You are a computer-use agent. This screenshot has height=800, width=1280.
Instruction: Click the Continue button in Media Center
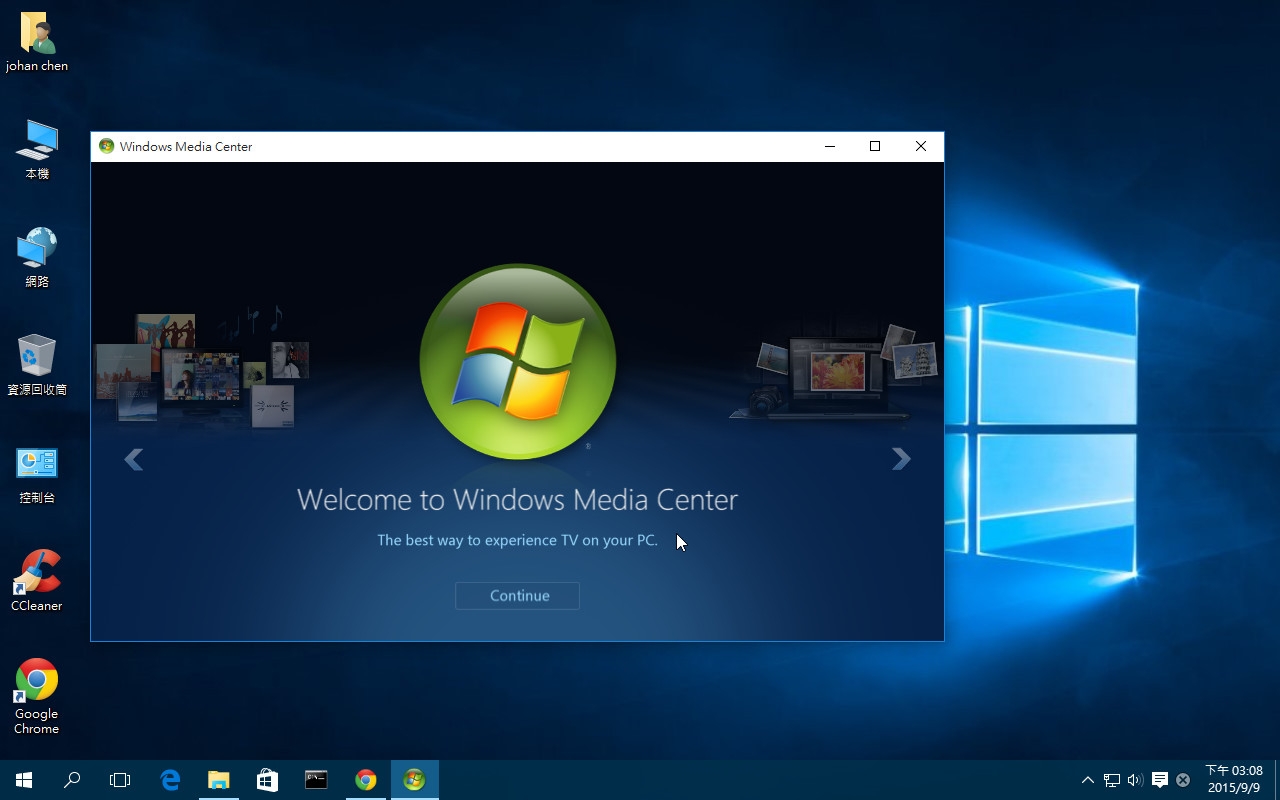pos(517,595)
